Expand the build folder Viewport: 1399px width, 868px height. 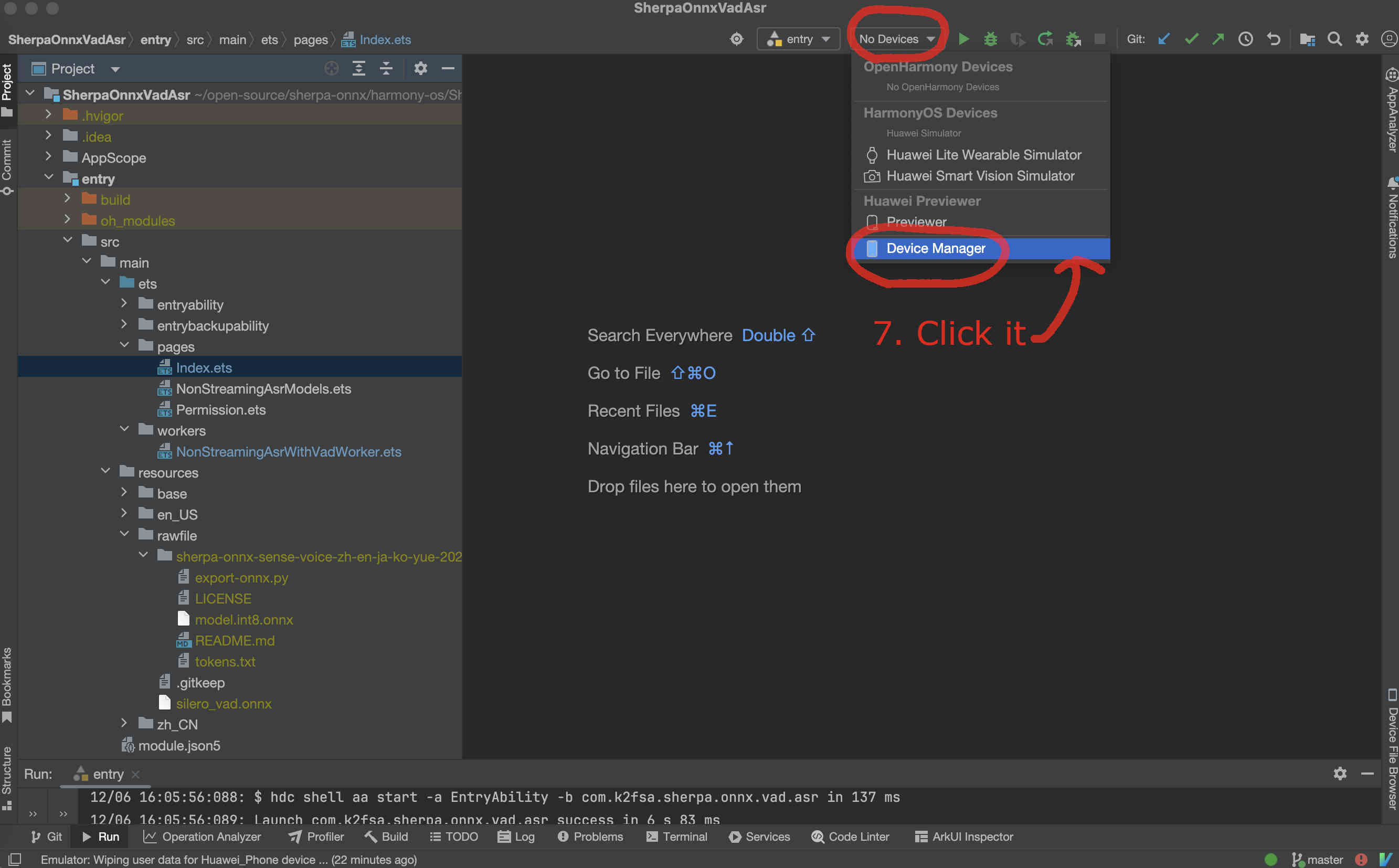pyautogui.click(x=68, y=198)
